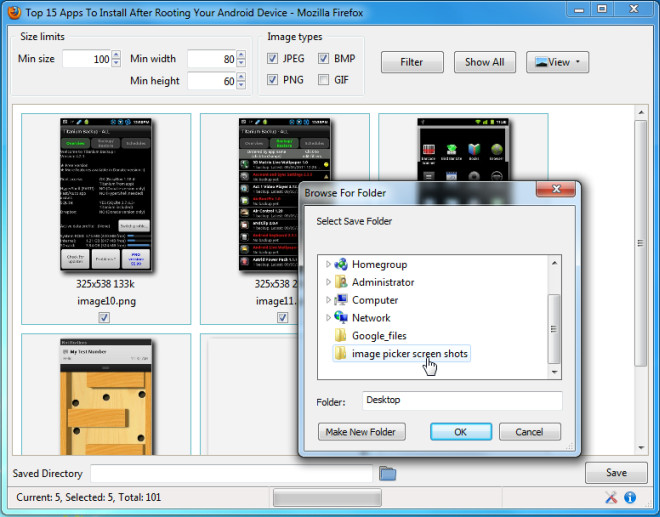Open the View dropdown button
This screenshot has height=517, width=660.
tap(557, 62)
